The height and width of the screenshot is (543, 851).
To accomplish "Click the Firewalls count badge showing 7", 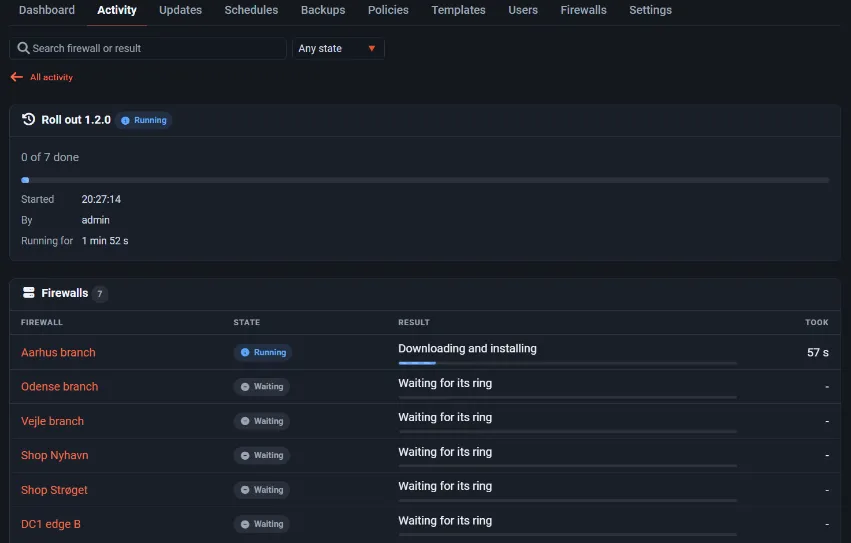I will [99, 294].
